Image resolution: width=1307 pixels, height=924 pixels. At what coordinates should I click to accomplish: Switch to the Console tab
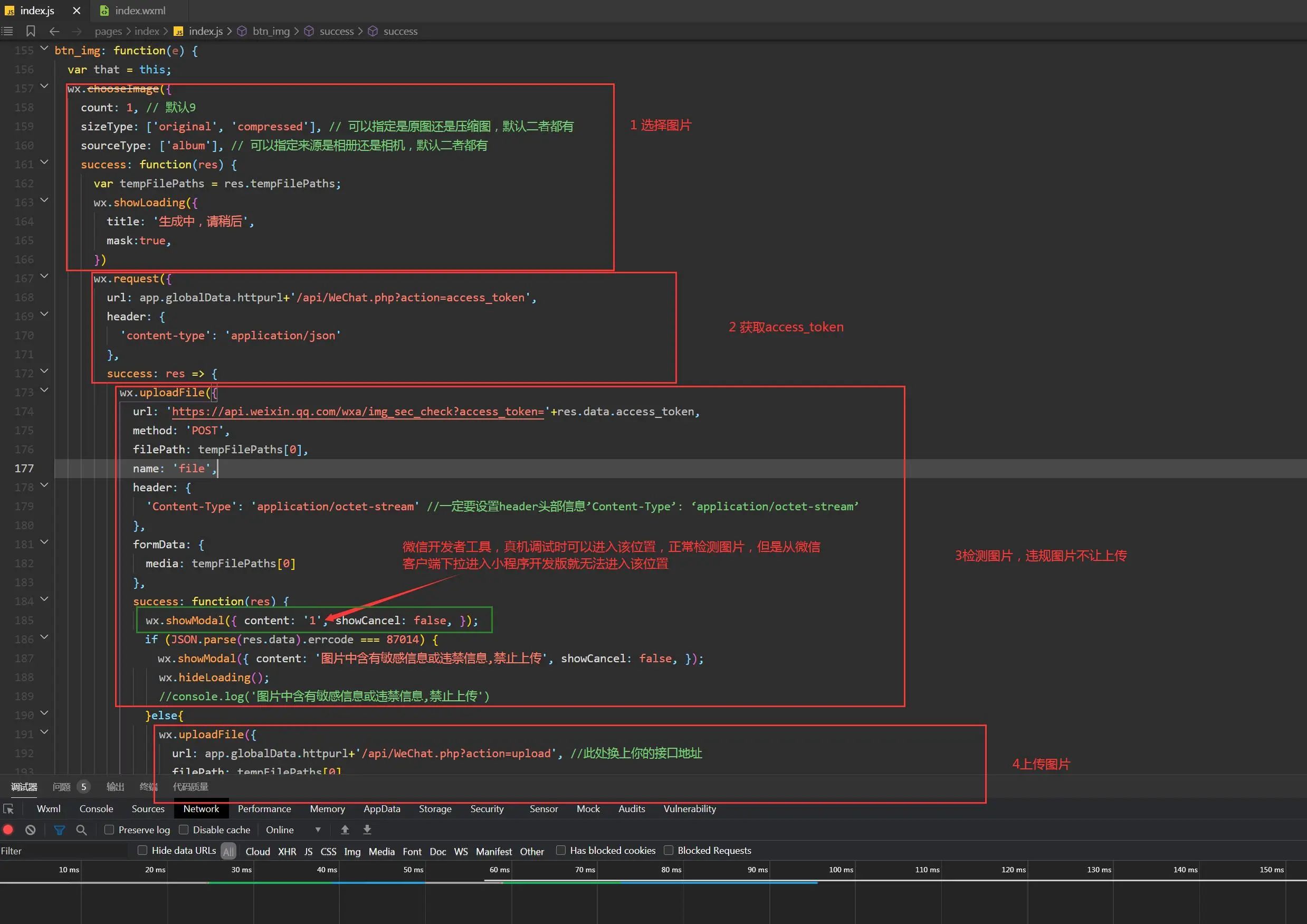[96, 808]
